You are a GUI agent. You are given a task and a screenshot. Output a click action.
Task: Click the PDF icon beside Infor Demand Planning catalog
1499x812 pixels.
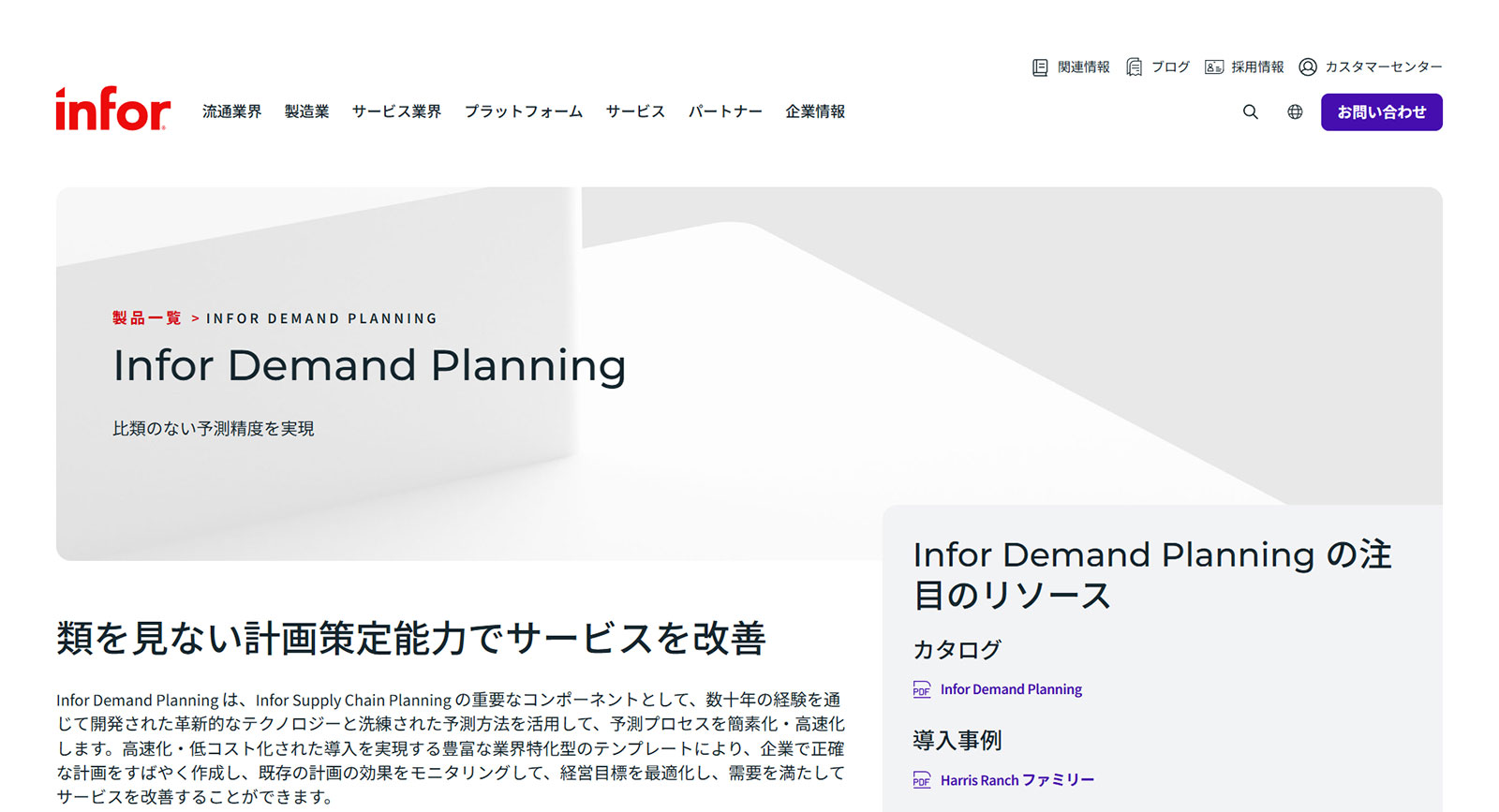pyautogui.click(x=922, y=689)
